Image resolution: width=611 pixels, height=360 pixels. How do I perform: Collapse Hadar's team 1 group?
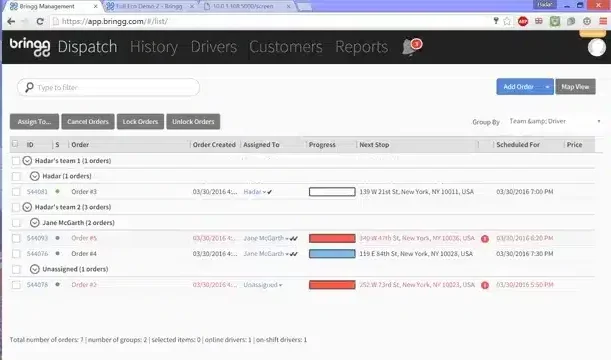pos(27,161)
